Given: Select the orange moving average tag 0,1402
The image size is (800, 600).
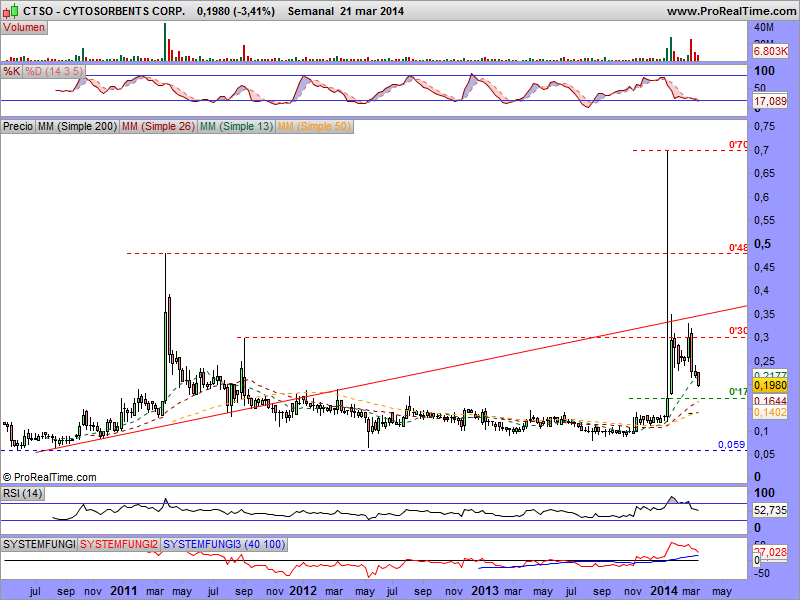Looking at the screenshot, I should point(770,412).
